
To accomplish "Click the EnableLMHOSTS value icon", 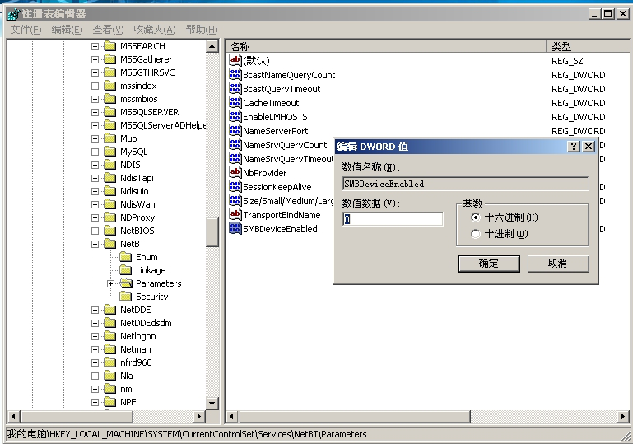I will point(235,116).
